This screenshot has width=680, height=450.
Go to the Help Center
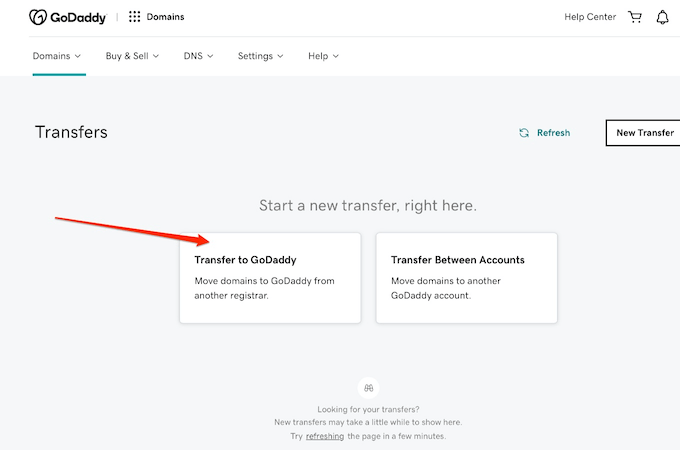(590, 17)
